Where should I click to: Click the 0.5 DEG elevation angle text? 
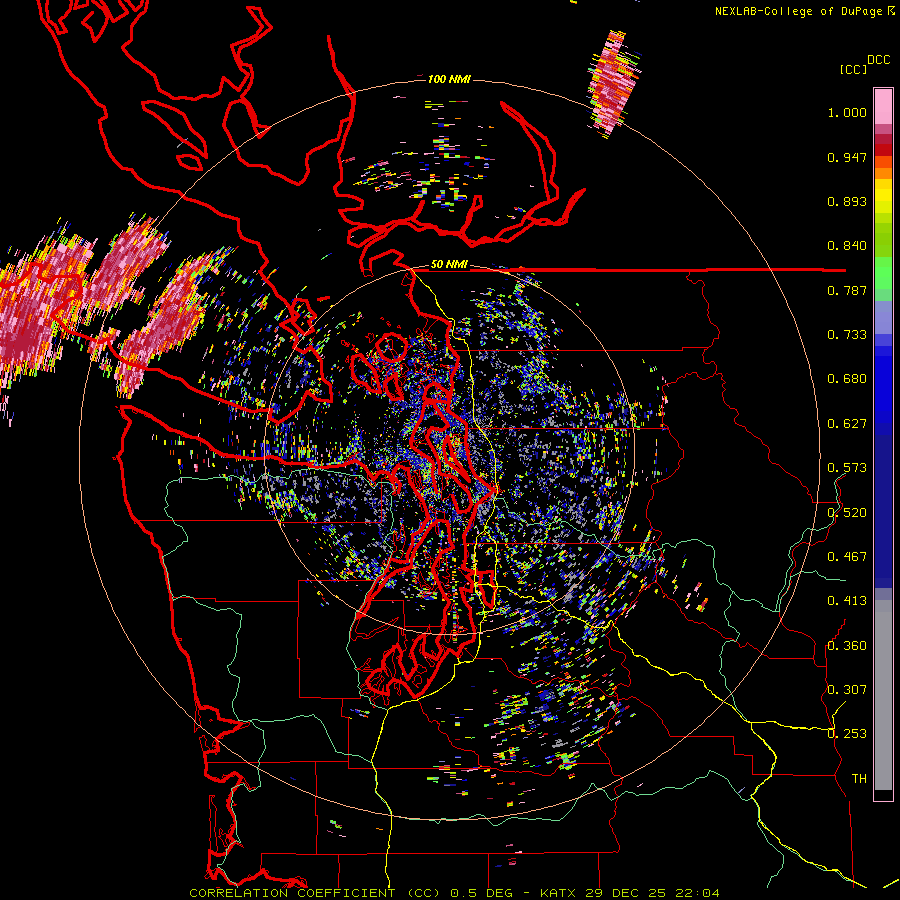pyautogui.click(x=481, y=893)
